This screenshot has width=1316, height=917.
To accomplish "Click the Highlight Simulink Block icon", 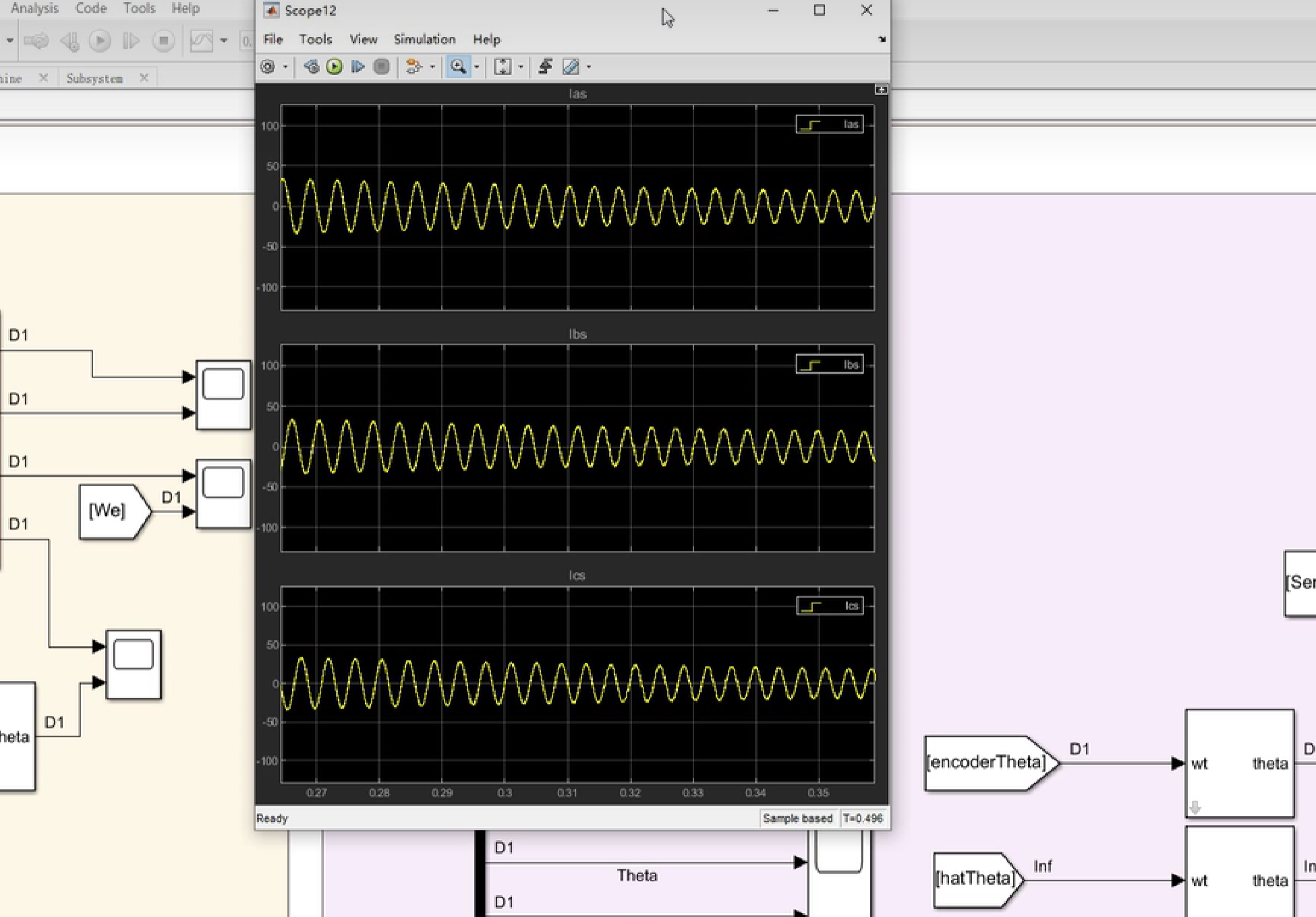I will [413, 67].
